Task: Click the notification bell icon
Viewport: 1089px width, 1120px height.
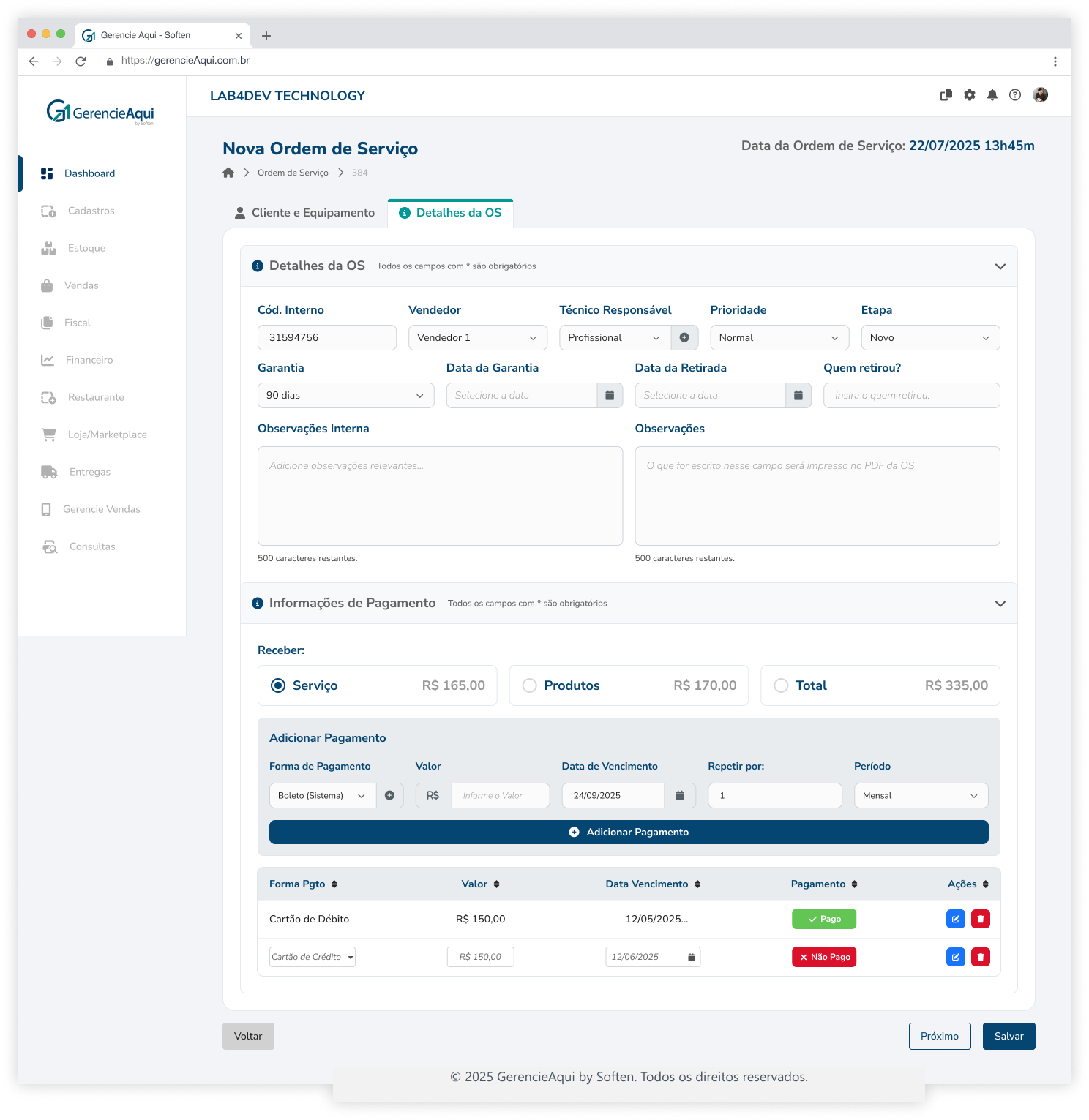Action: click(x=992, y=95)
